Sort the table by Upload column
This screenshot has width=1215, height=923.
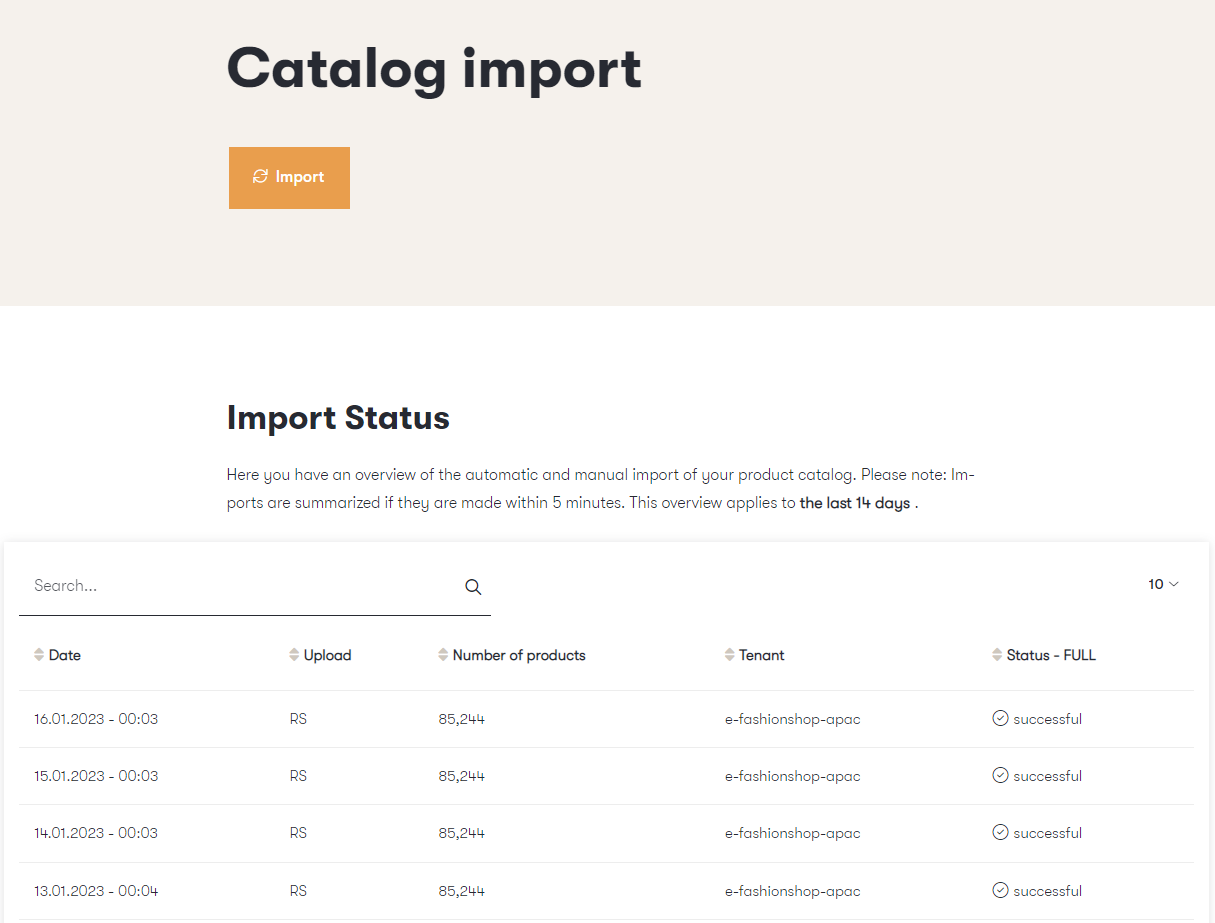click(320, 655)
